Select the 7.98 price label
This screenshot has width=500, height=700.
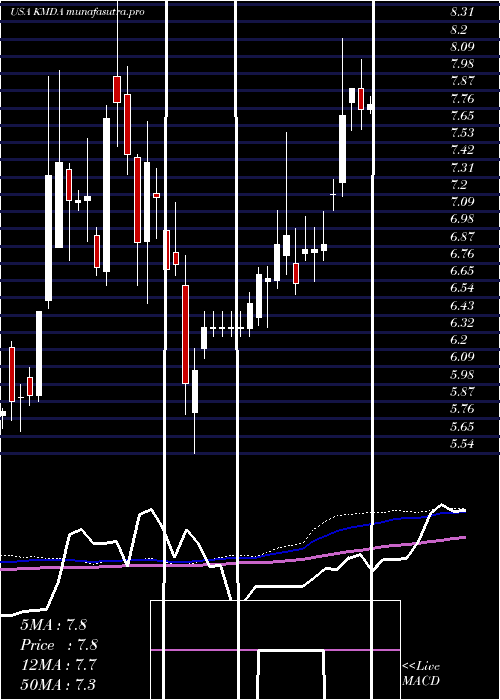coord(462,64)
